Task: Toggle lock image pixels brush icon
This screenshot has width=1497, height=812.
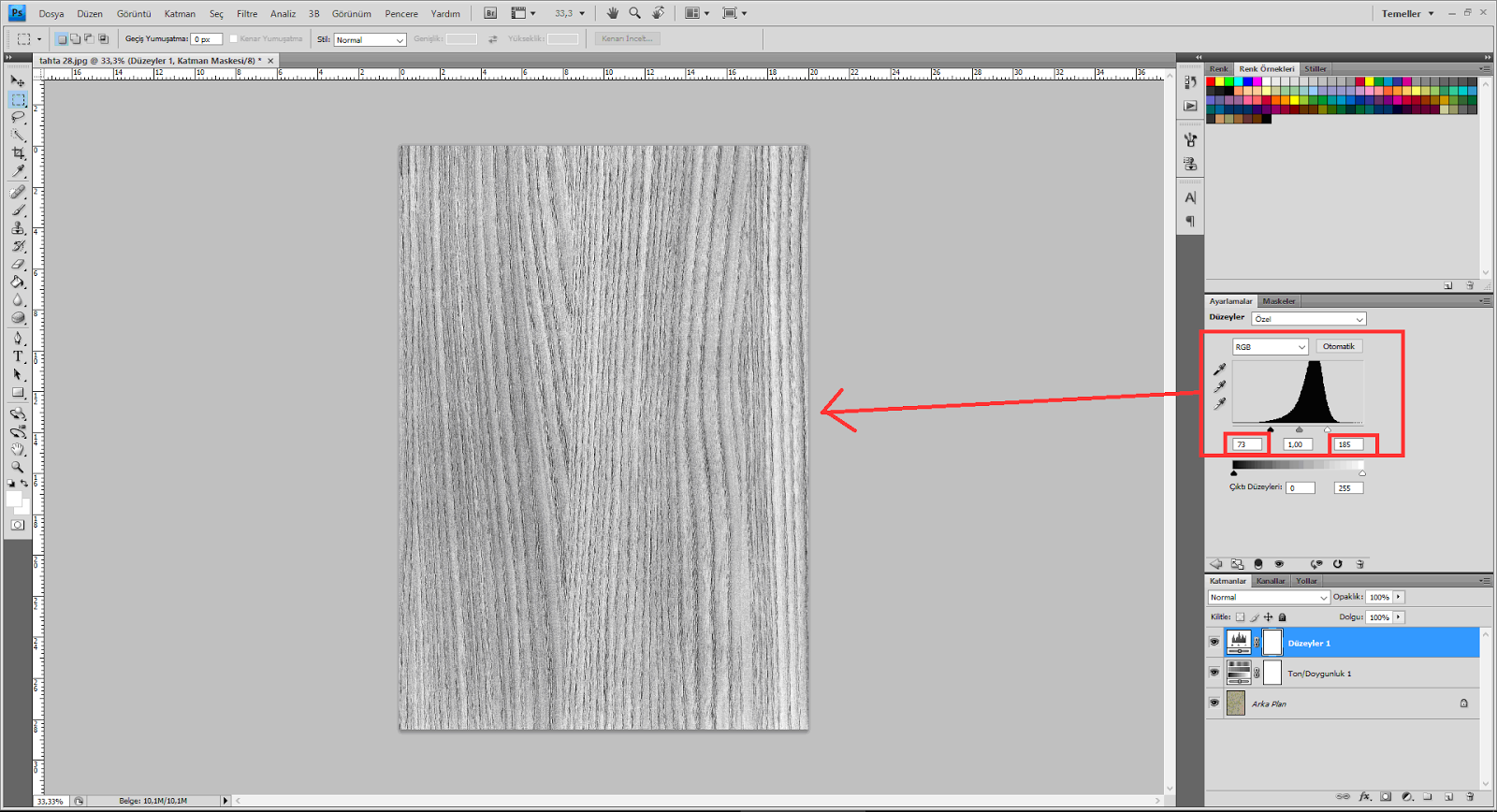Action: point(1255,617)
